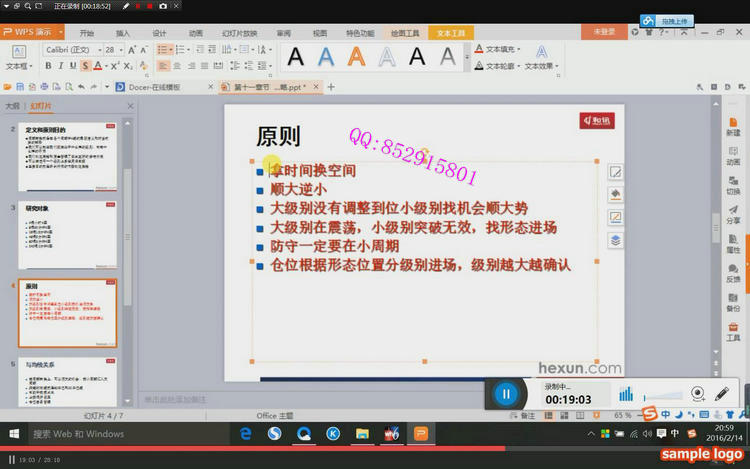The width and height of the screenshot is (750, 469).
Task: Open the font name Calibri dropdown
Action: click(x=70, y=49)
